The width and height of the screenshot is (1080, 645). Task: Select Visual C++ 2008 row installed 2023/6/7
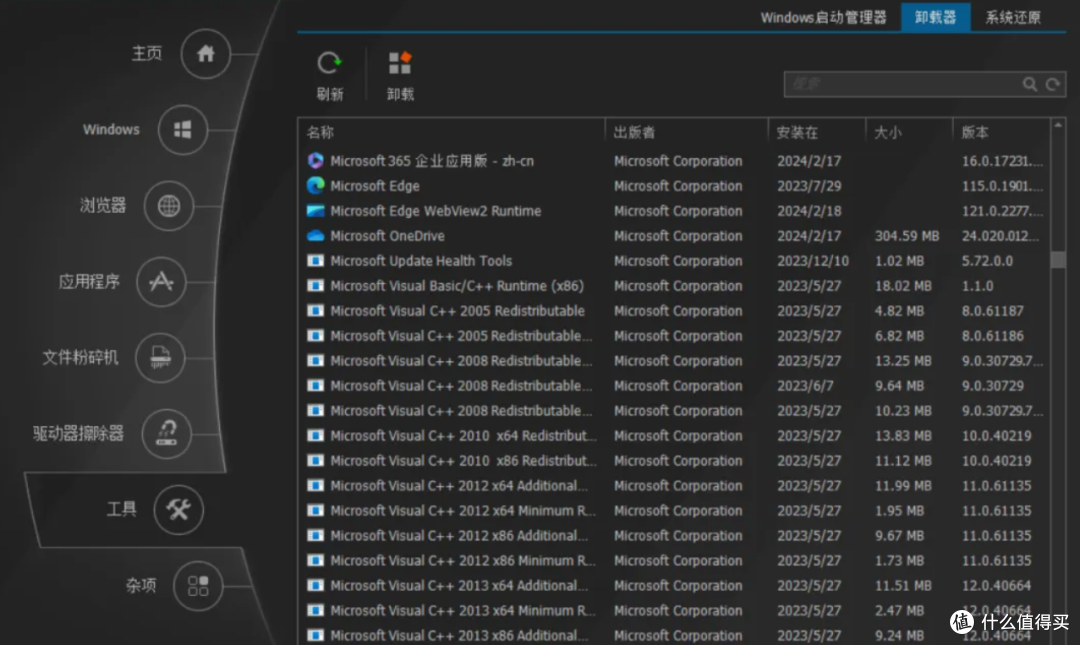tap(675, 385)
